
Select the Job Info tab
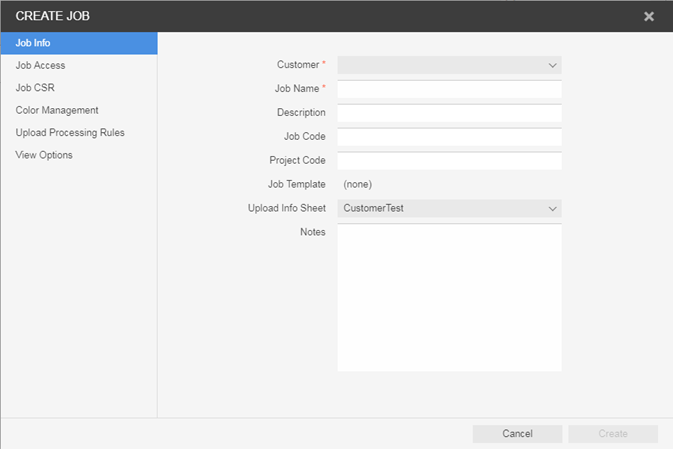[x=78, y=43]
